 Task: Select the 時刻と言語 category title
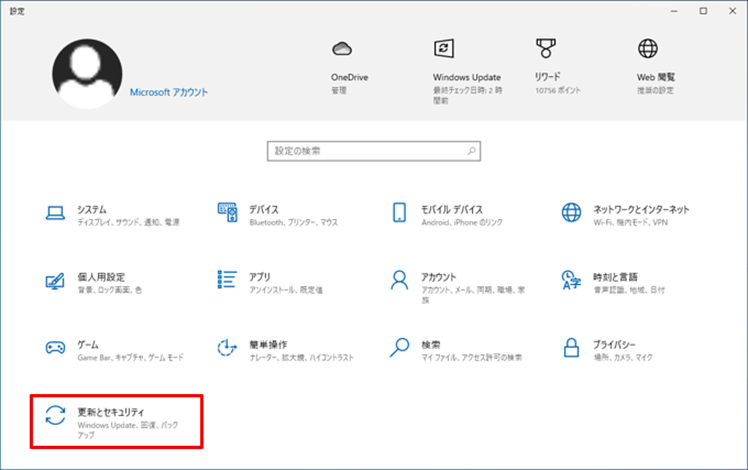[x=615, y=277]
